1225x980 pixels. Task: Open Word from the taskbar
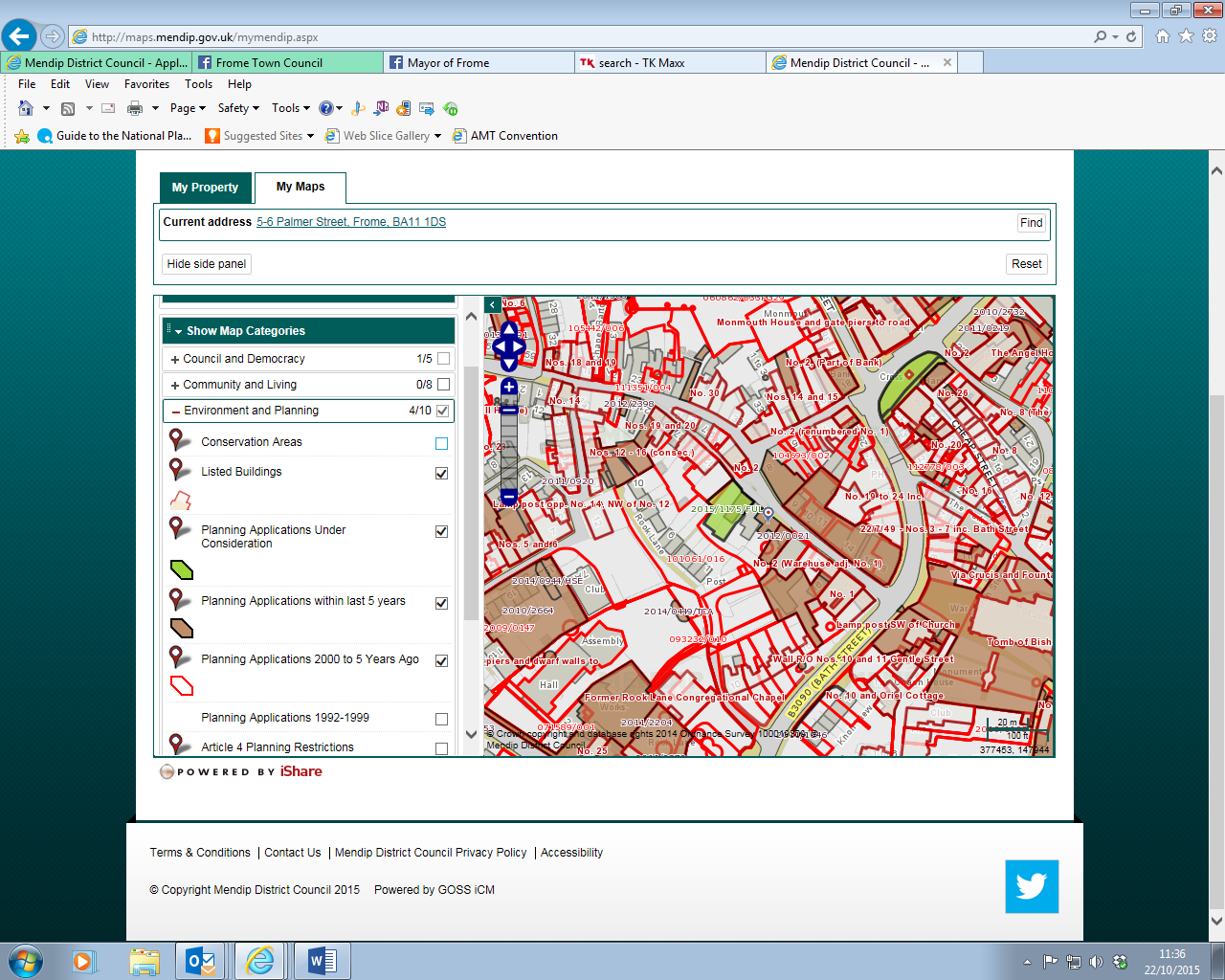322,961
